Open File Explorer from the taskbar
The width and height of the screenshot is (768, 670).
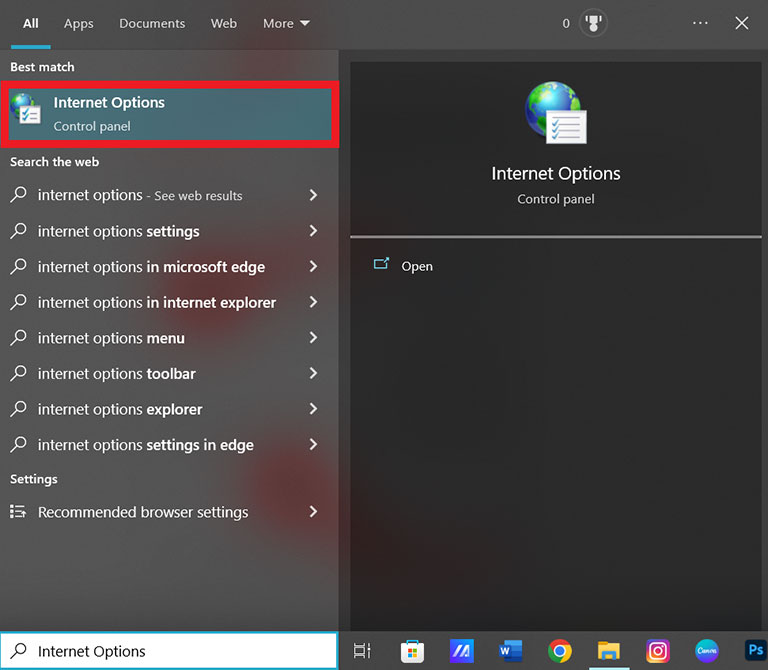tap(609, 651)
